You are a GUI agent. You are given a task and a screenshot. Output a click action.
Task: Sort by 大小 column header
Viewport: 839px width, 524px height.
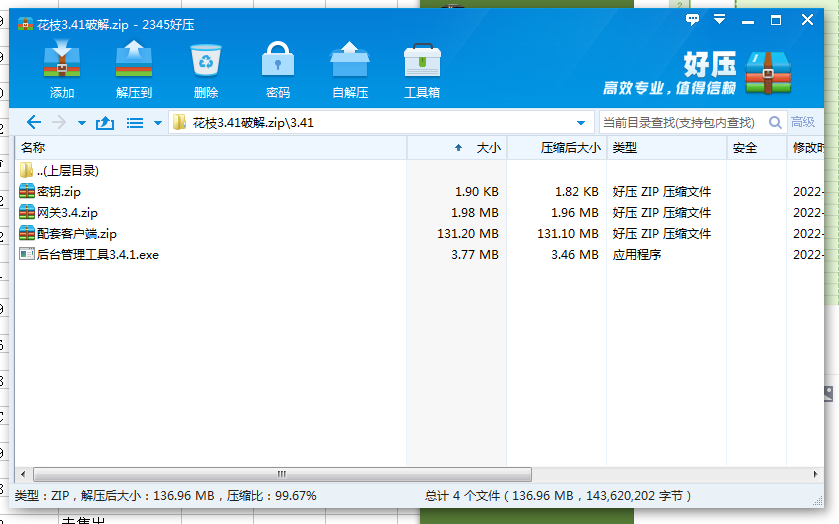pos(457,148)
